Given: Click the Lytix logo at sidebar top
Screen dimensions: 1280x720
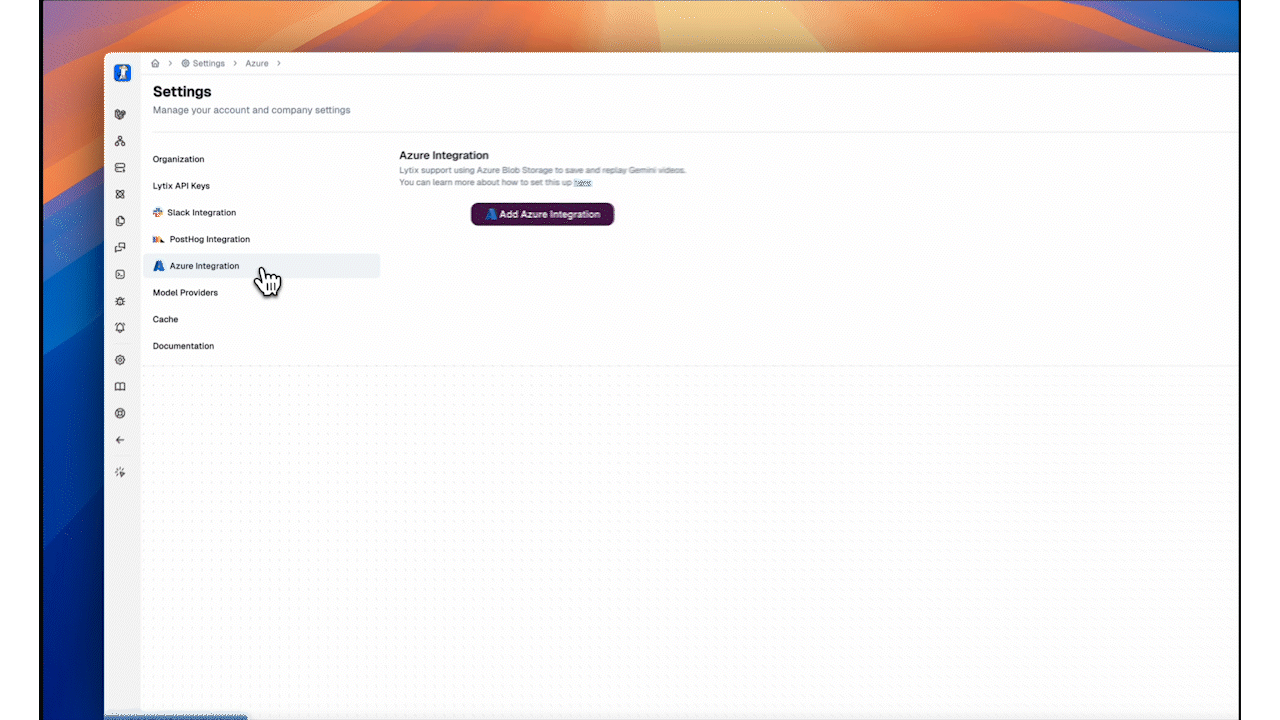Looking at the screenshot, I should click(122, 73).
